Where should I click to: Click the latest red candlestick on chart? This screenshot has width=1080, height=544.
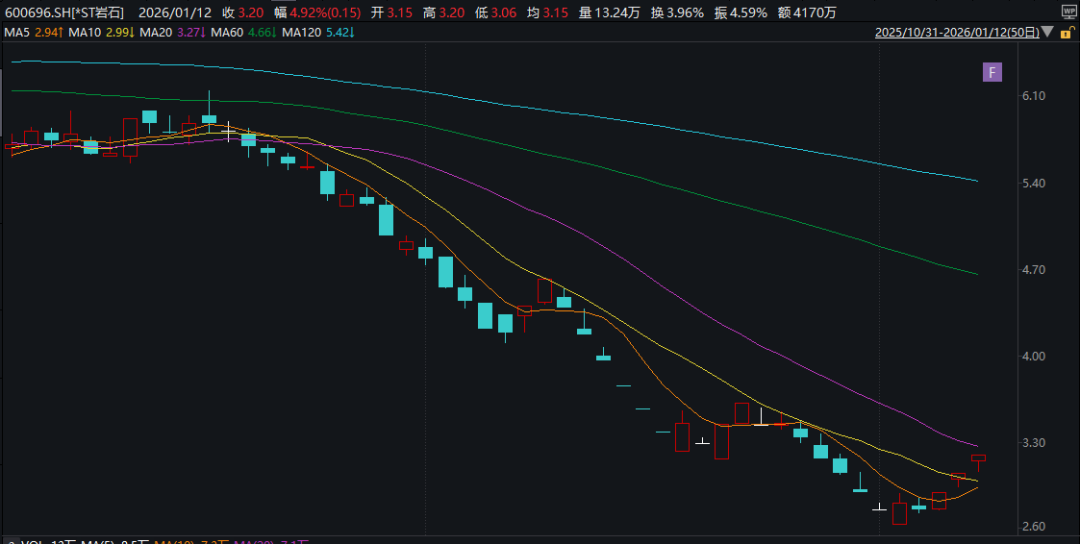click(x=978, y=459)
